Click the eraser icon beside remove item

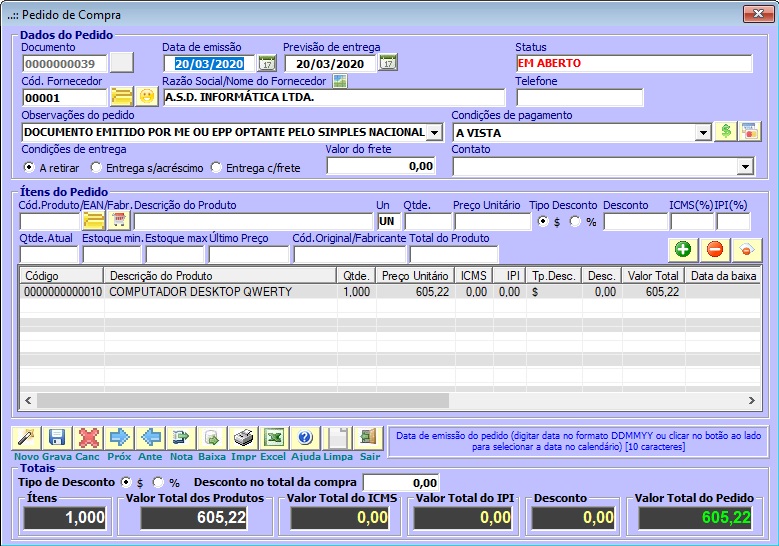coord(746,249)
